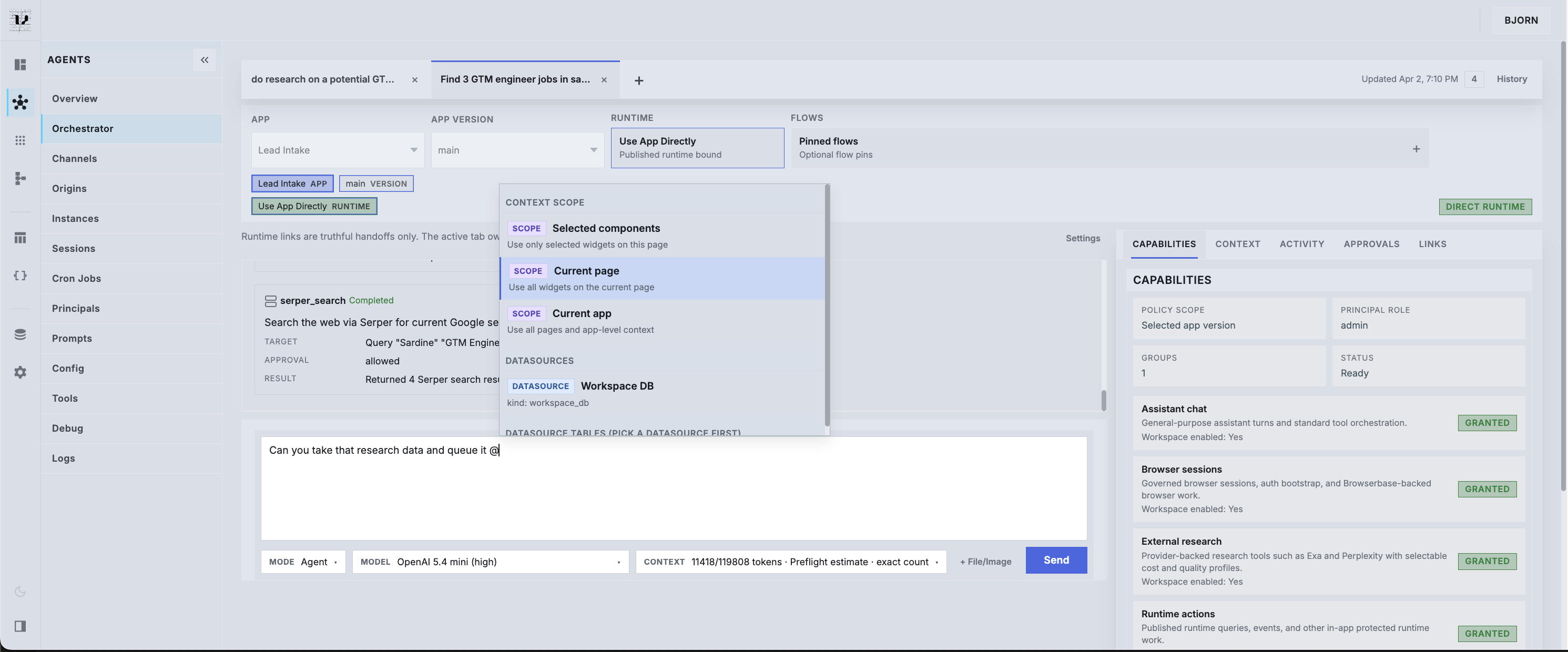Screen dimensions: 1568x652
Task: Select the code braces icon in sidebar
Action: pyautogui.click(x=20, y=275)
